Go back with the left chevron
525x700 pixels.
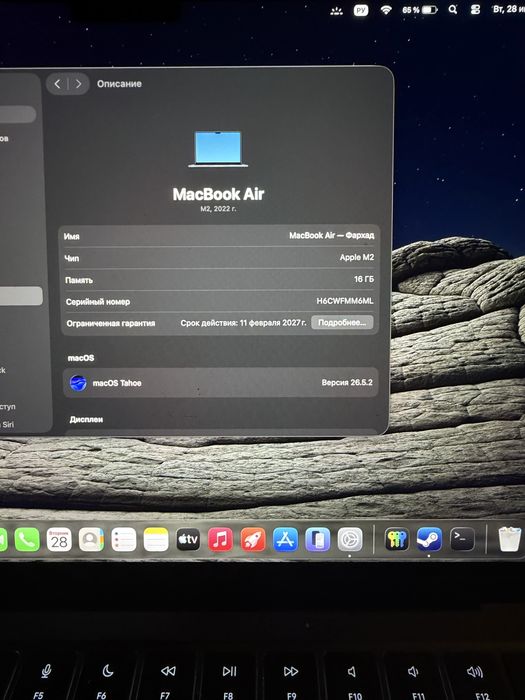pos(57,83)
